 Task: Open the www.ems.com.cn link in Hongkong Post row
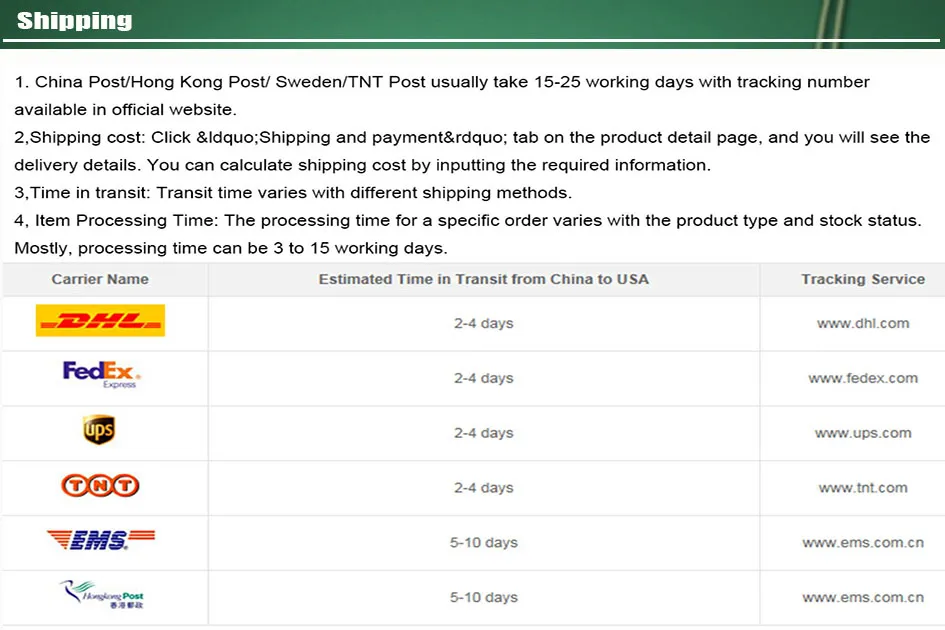(x=863, y=597)
